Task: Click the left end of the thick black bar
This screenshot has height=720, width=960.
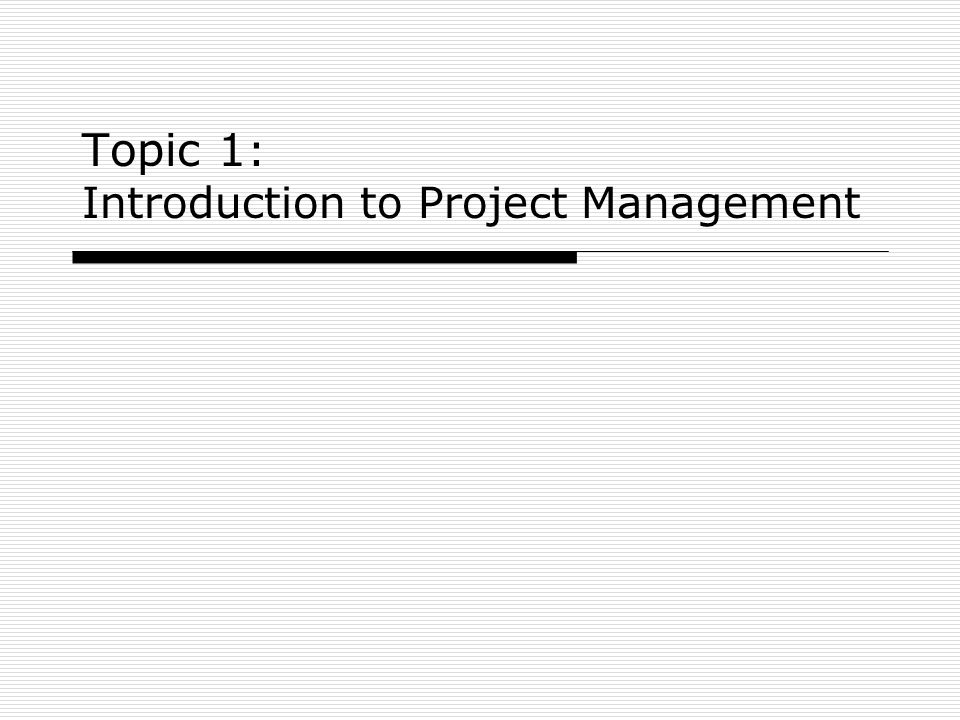Action: (x=76, y=257)
